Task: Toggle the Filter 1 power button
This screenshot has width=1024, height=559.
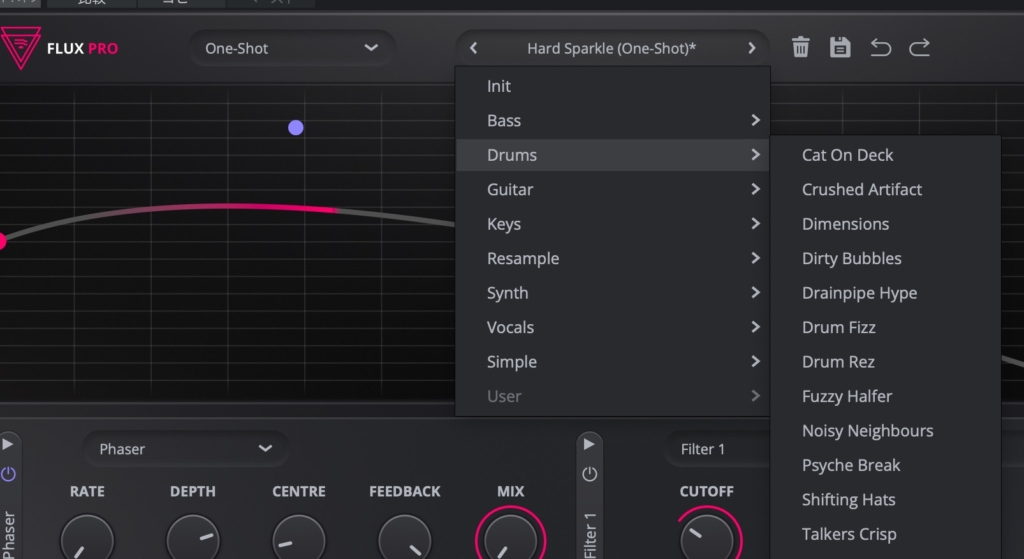Action: click(589, 474)
